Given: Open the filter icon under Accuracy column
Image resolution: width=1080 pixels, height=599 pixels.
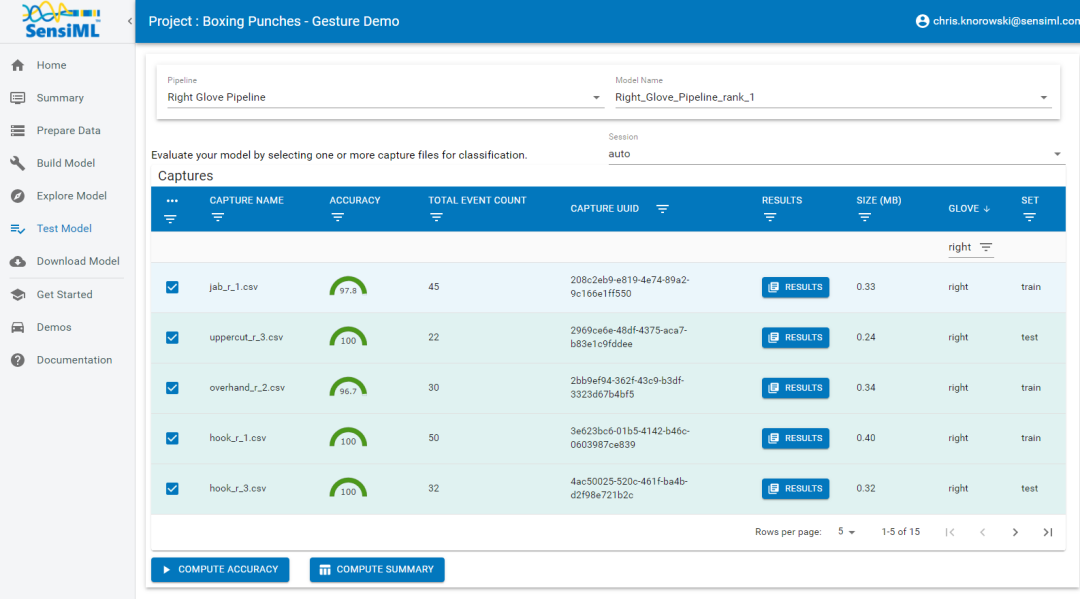Looking at the screenshot, I should pos(338,217).
